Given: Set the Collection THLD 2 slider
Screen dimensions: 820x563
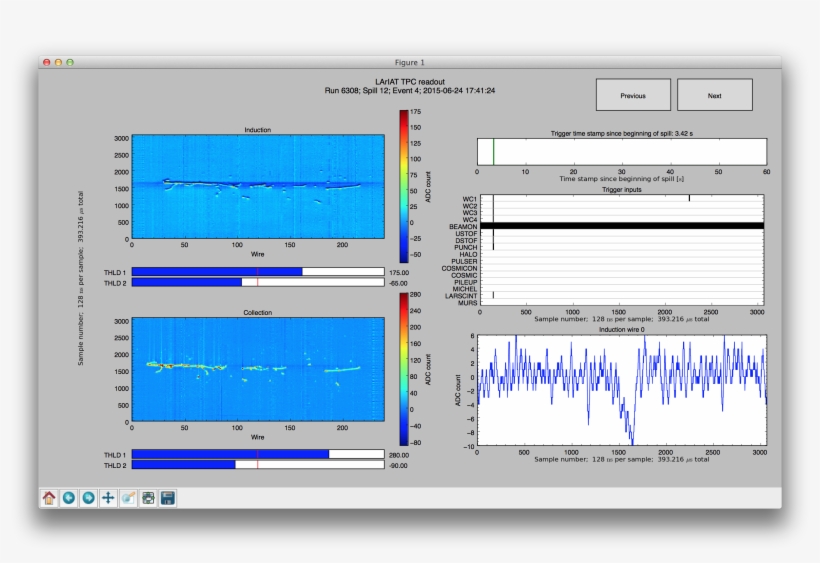Looking at the screenshot, I should [x=257, y=465].
